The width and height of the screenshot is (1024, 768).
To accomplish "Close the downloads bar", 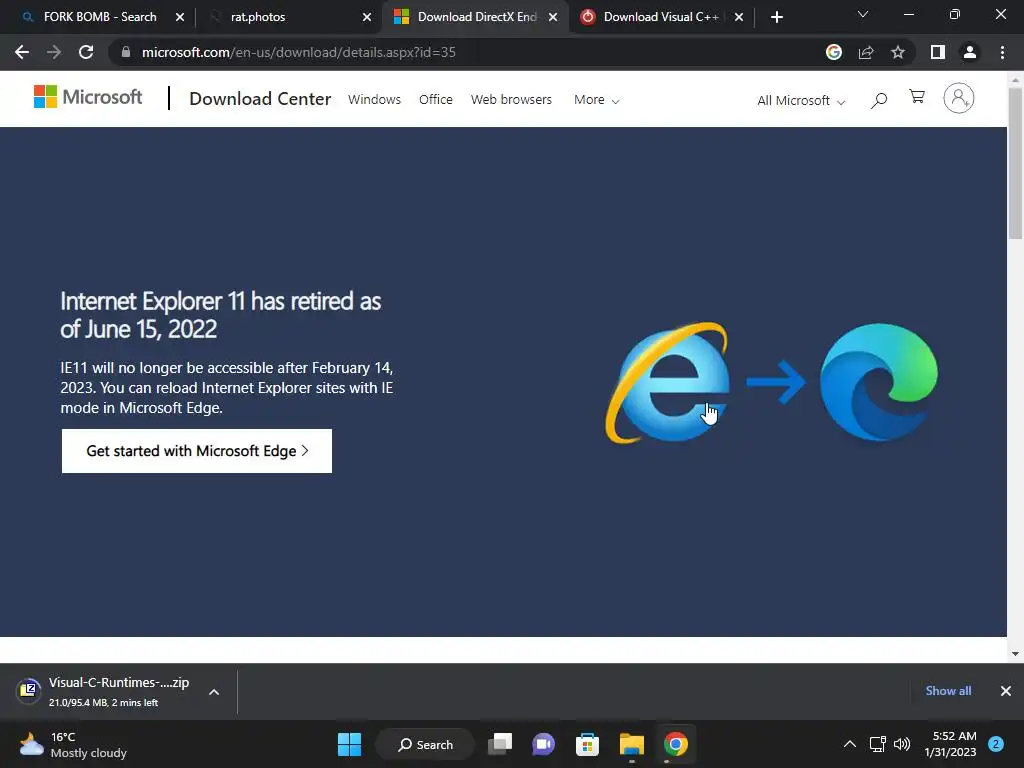I will pyautogui.click(x=1006, y=691).
